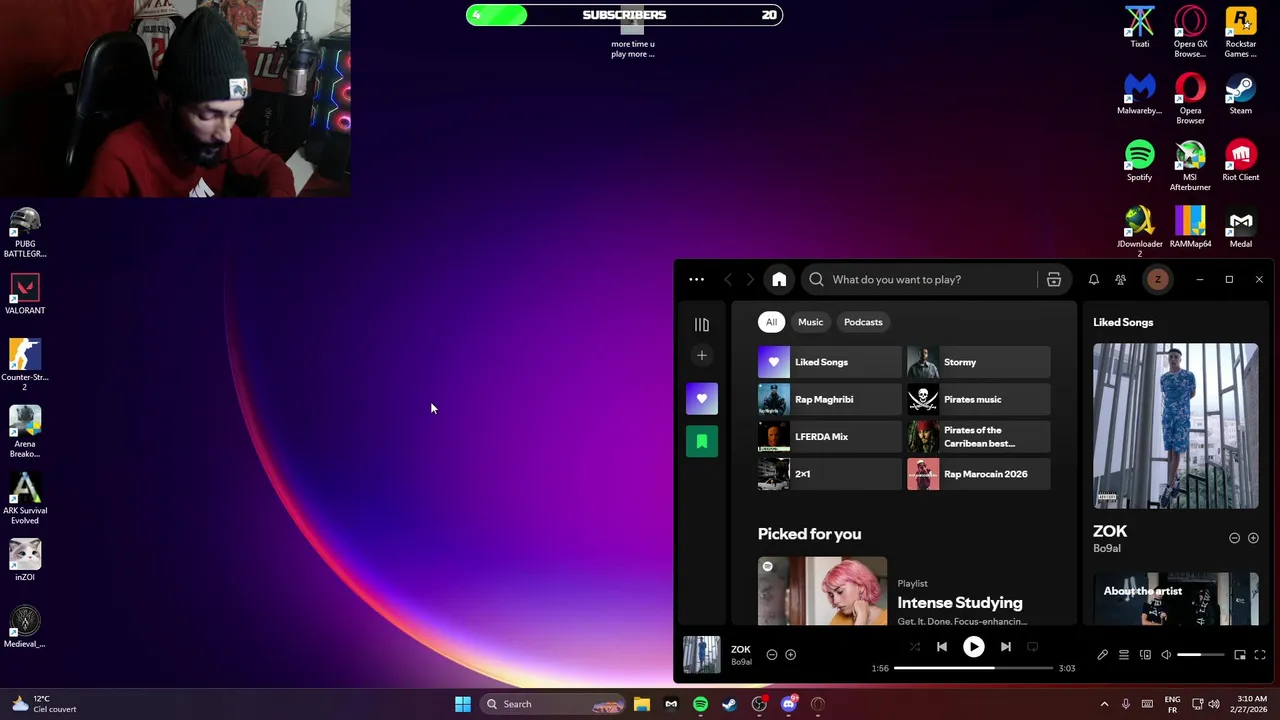This screenshot has height=720, width=1280.
Task: Open the About the artist card
Action: pos(1175,599)
